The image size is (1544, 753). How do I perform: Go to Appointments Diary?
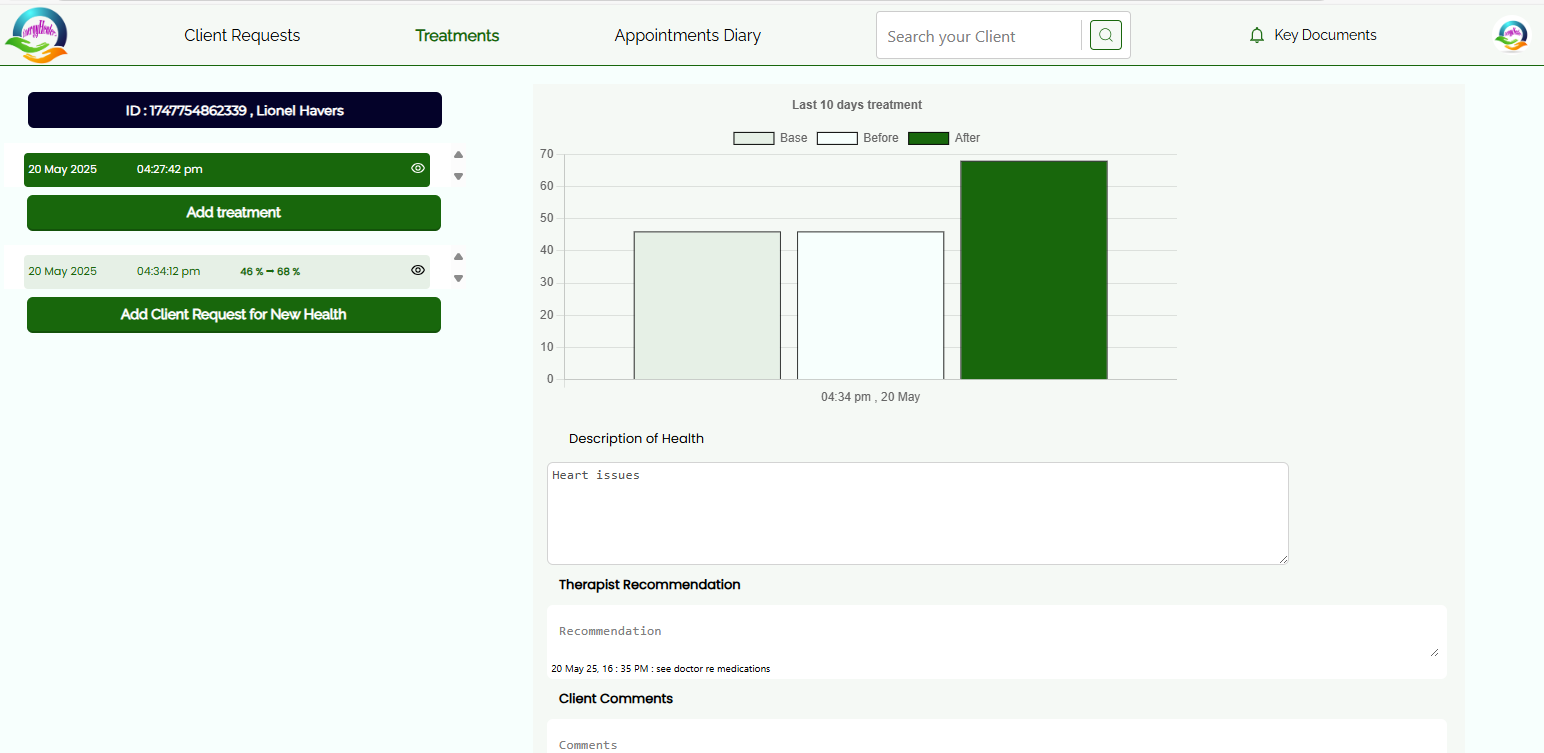687,35
